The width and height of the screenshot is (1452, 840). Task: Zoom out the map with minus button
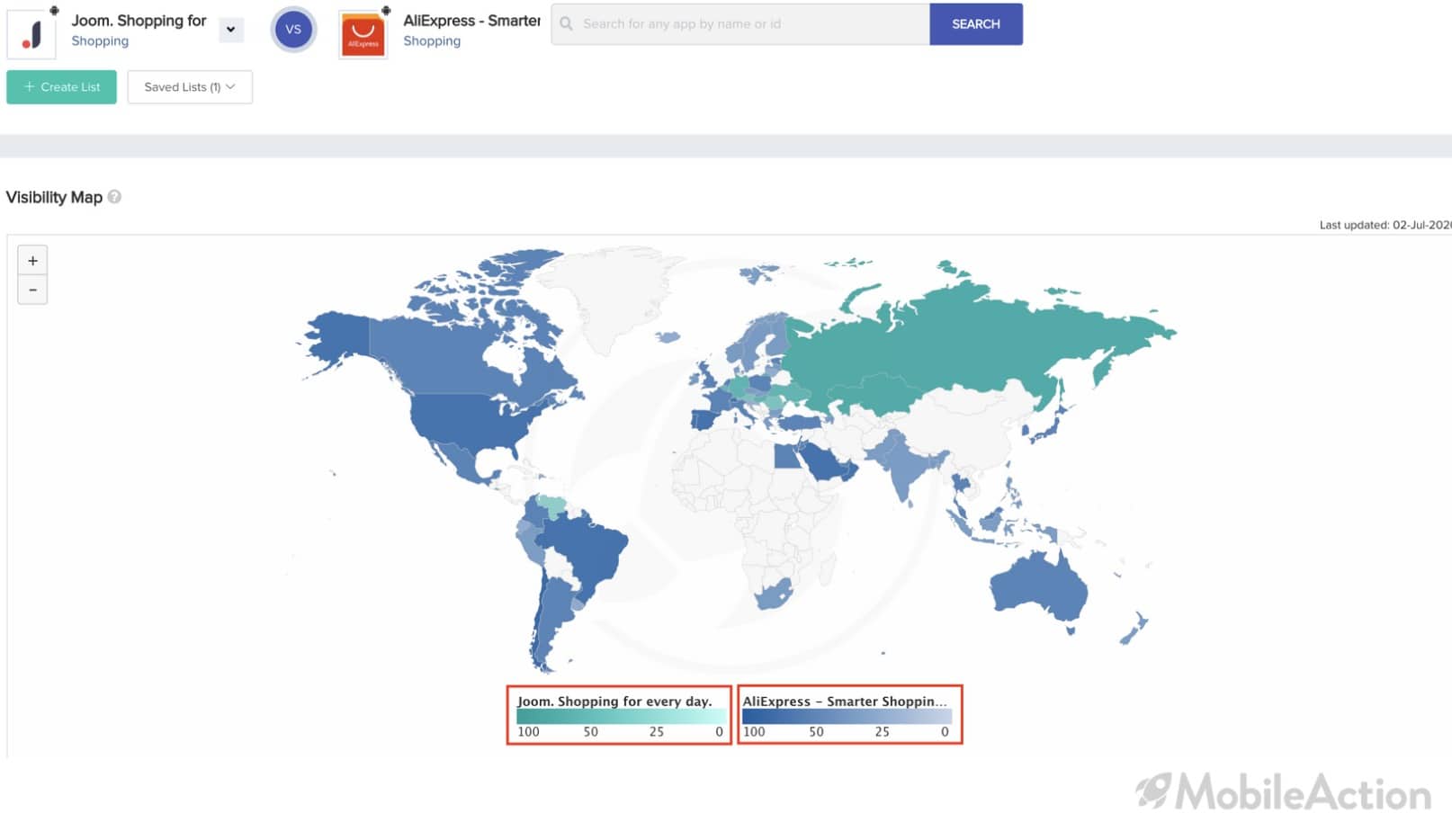click(x=32, y=290)
